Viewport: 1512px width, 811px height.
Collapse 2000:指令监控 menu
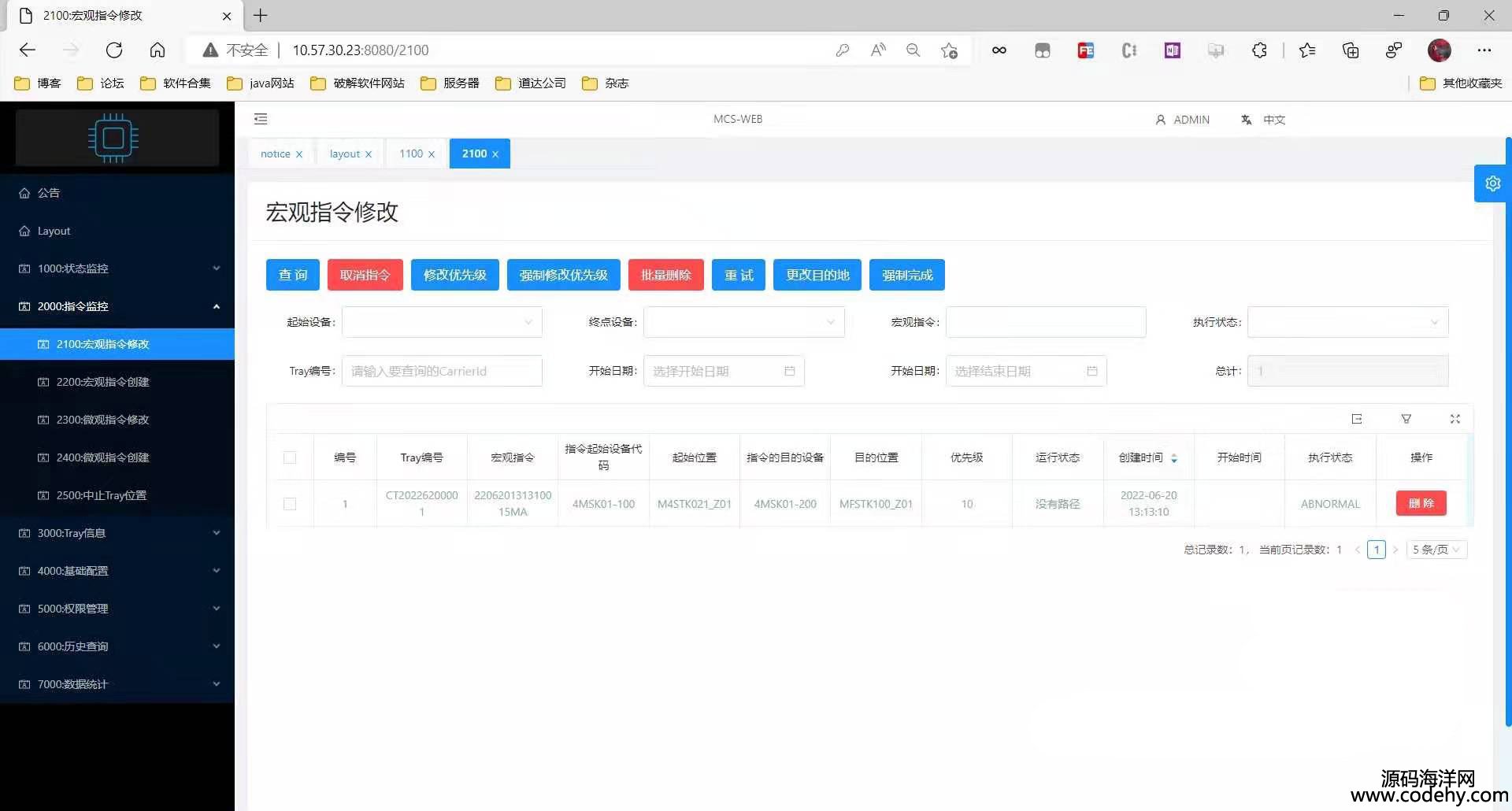pos(117,306)
